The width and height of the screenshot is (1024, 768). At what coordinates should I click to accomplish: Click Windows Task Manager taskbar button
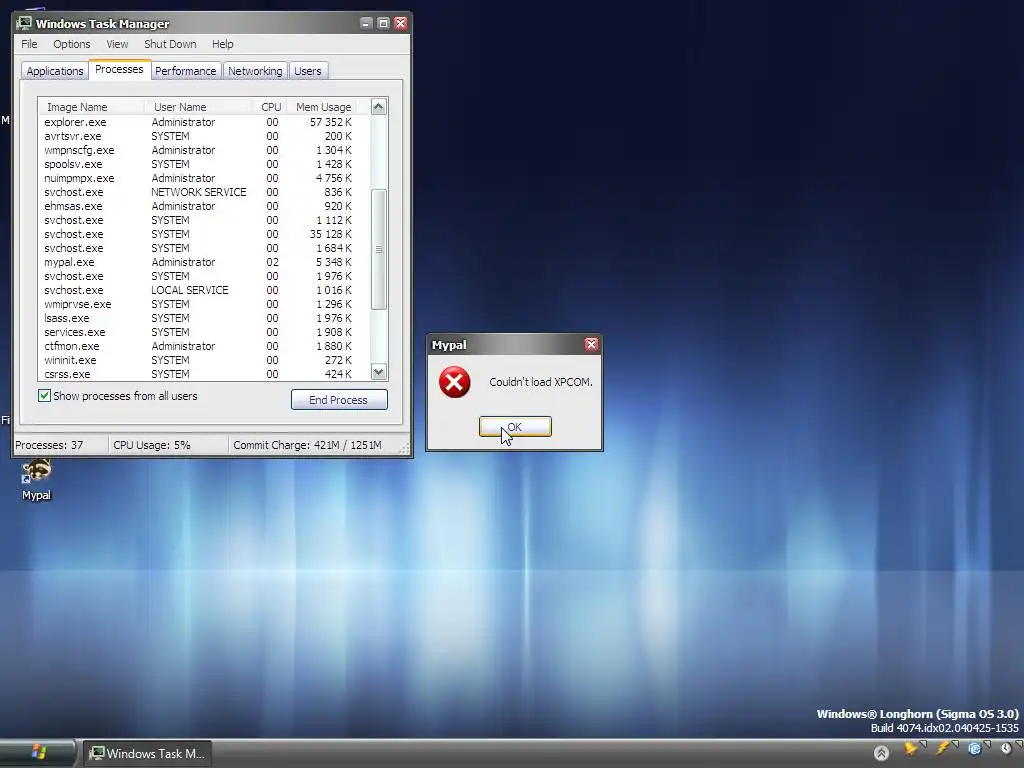point(148,753)
